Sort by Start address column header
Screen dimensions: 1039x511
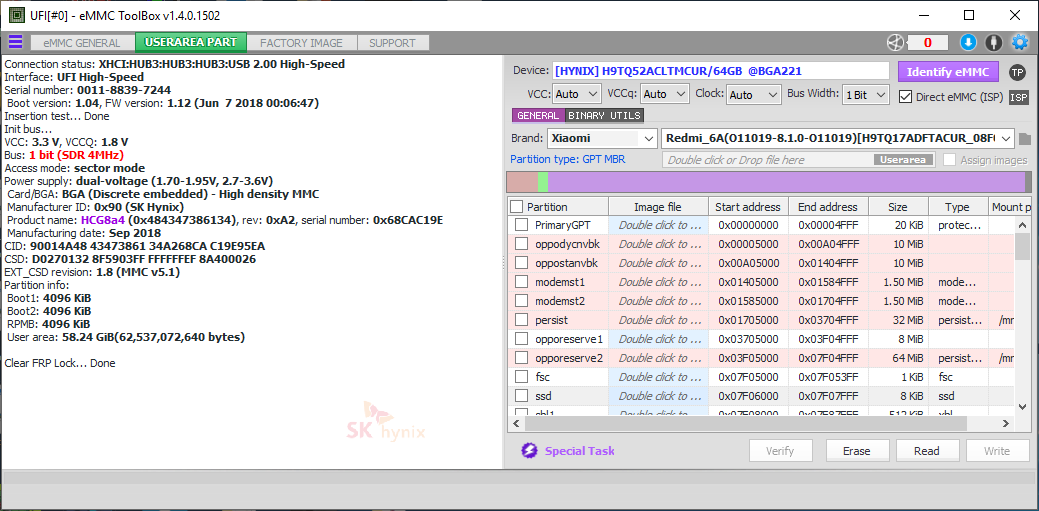(748, 207)
